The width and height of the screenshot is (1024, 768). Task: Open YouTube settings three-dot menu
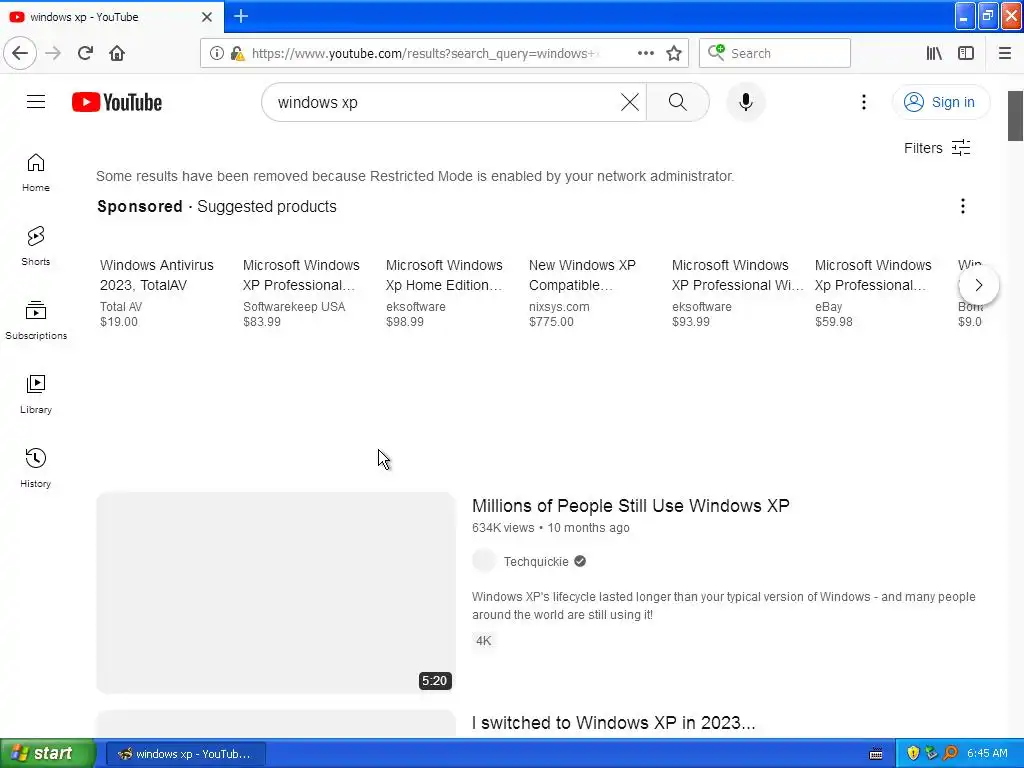pyautogui.click(x=863, y=102)
